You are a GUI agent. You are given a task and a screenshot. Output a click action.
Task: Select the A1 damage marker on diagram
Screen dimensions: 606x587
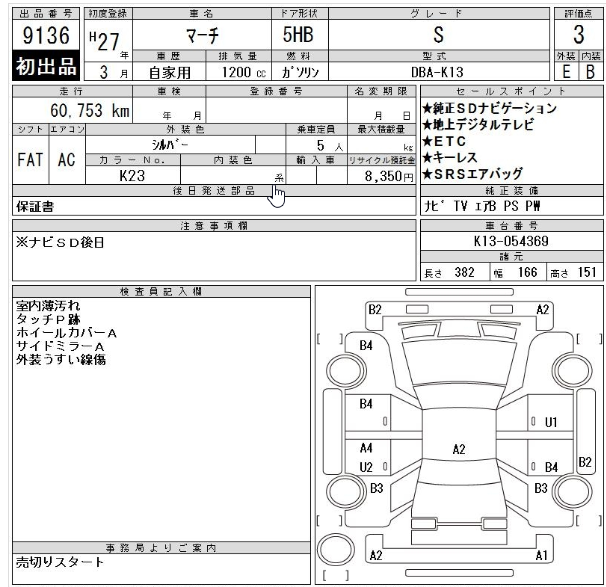click(x=542, y=555)
